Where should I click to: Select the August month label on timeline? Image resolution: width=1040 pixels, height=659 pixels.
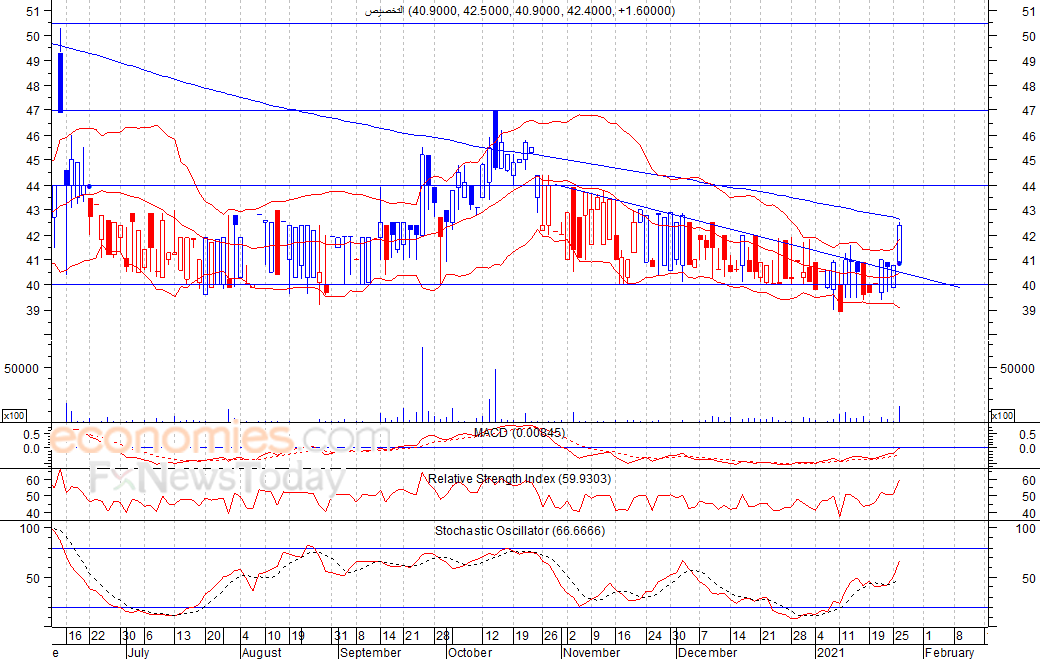[x=261, y=652]
